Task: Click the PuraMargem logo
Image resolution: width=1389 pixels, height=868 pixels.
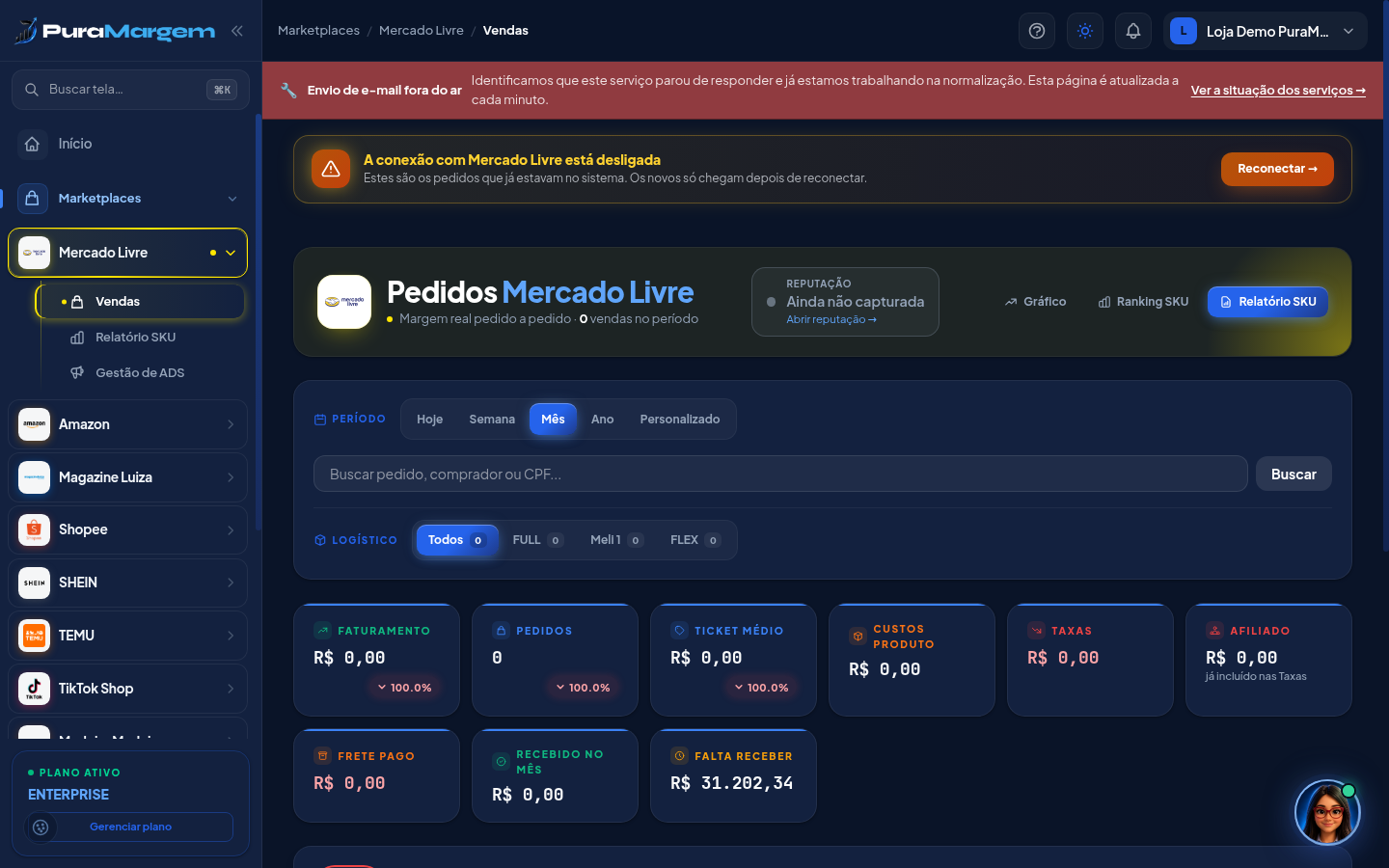Action: [x=115, y=31]
